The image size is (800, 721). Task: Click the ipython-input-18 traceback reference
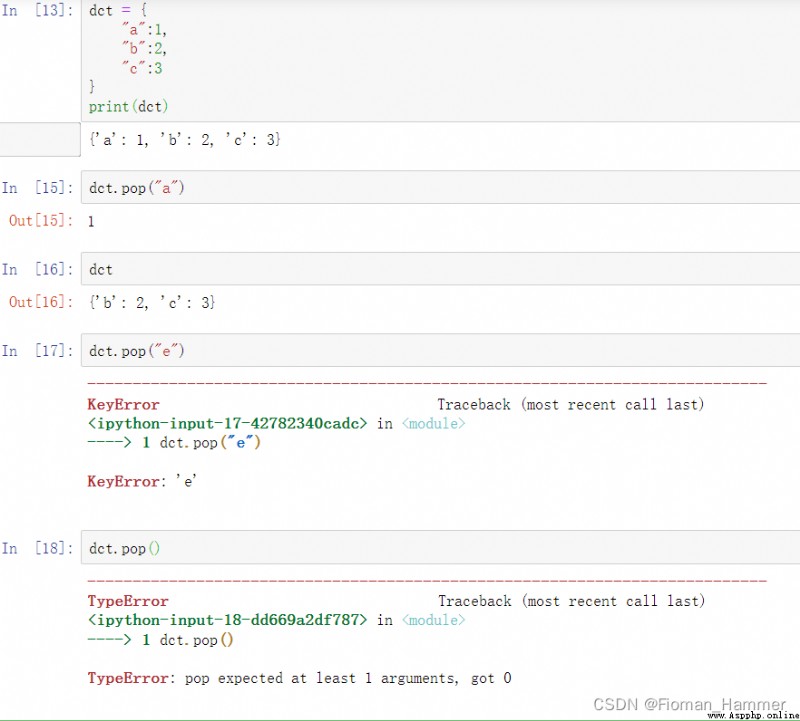tap(227, 620)
